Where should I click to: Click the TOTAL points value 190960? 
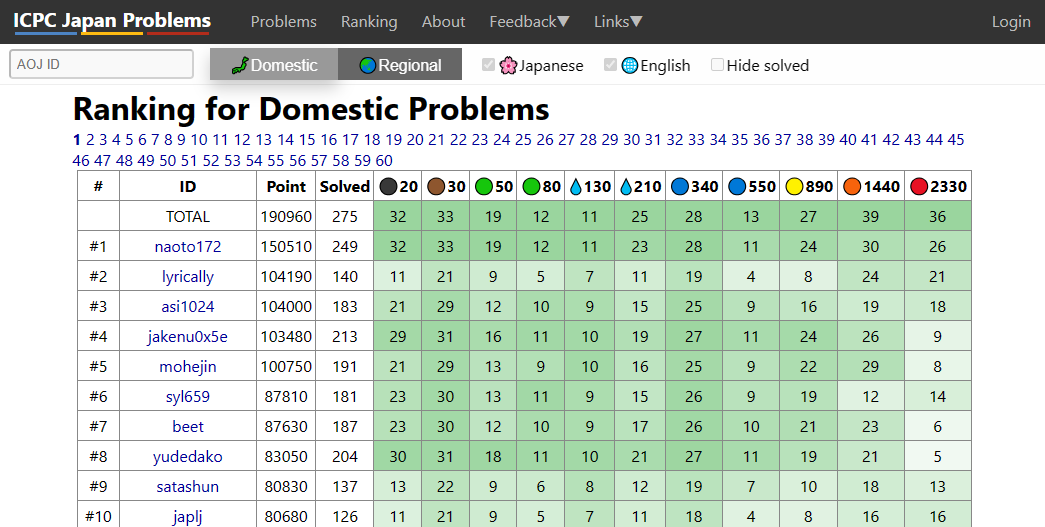click(286, 217)
